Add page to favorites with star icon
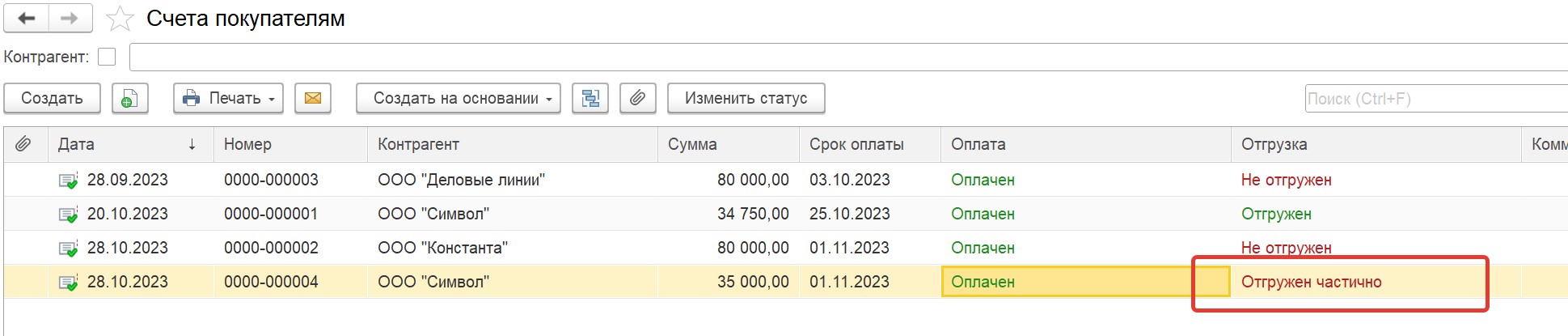Screen dimensions: 1568x336 tap(120, 18)
